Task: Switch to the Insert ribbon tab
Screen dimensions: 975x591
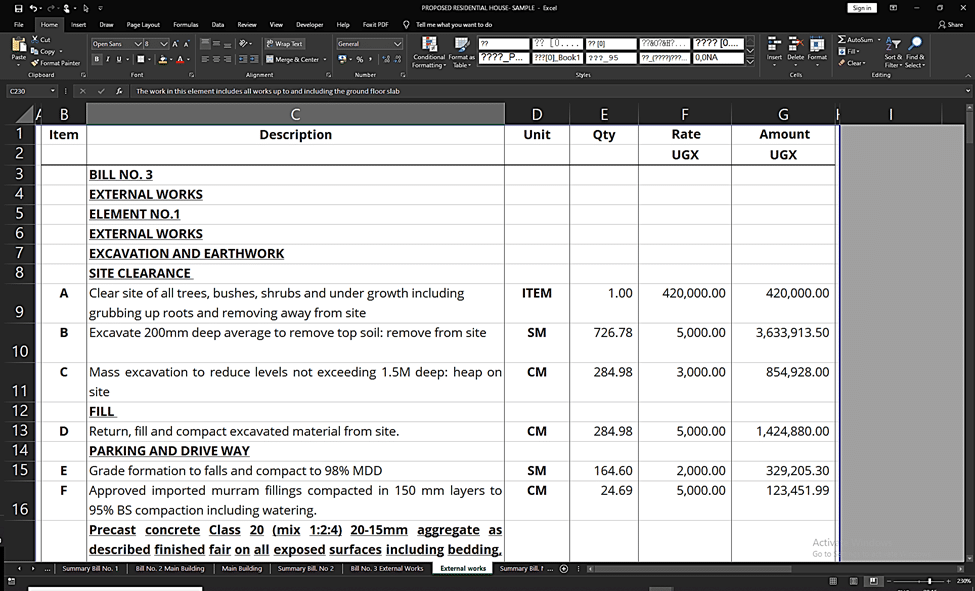Action: pos(78,25)
